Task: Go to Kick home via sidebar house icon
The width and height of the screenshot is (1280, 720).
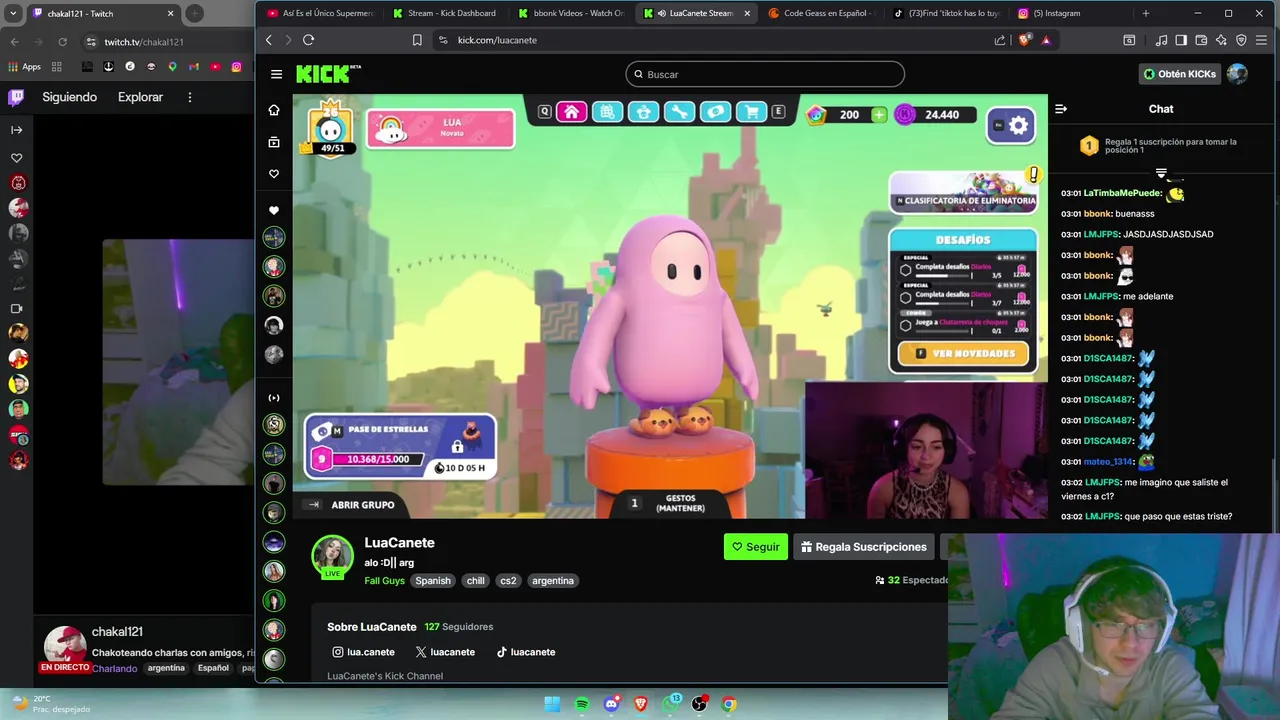Action: (x=274, y=110)
